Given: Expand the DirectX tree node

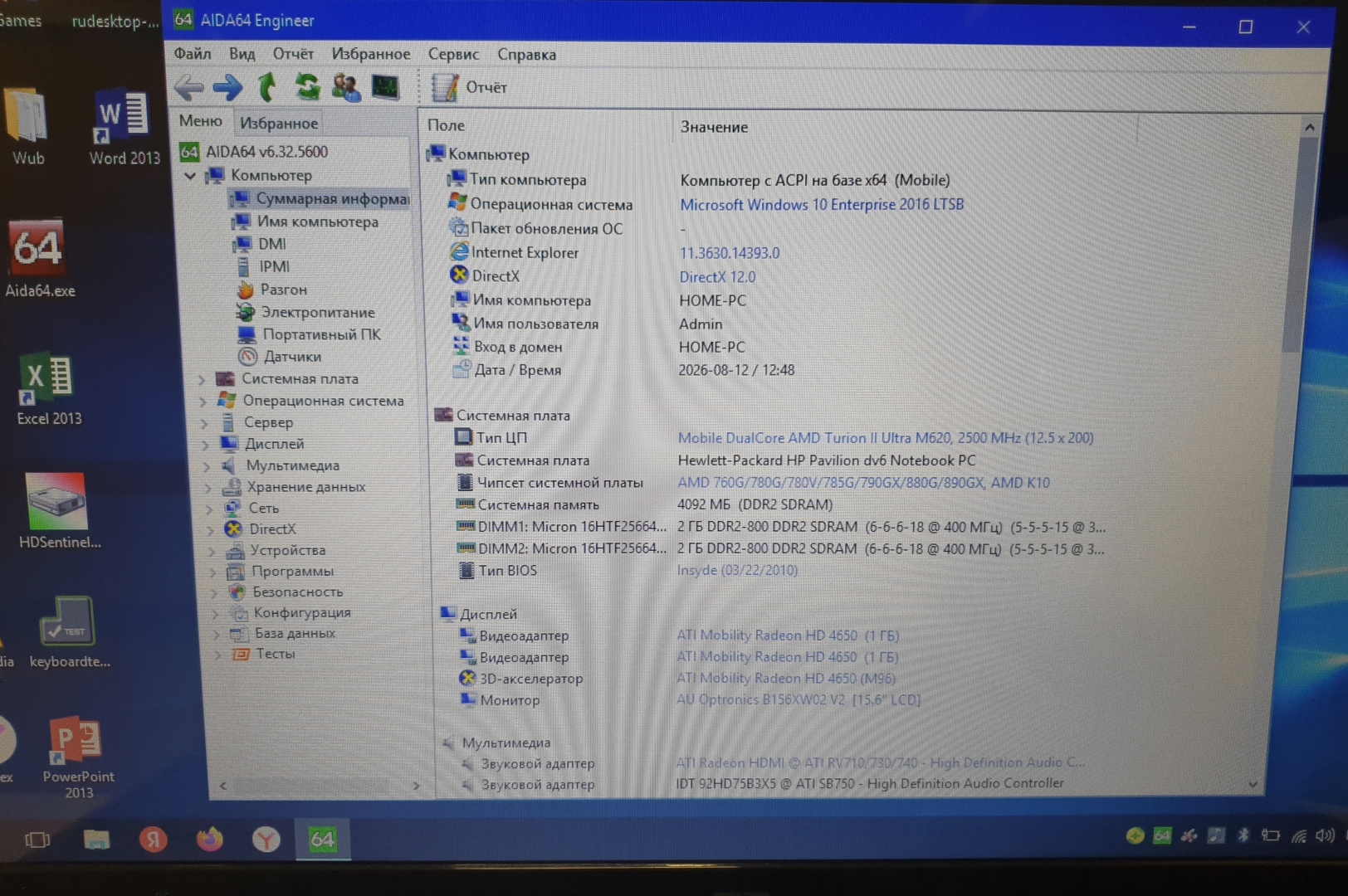Looking at the screenshot, I should pyautogui.click(x=211, y=529).
